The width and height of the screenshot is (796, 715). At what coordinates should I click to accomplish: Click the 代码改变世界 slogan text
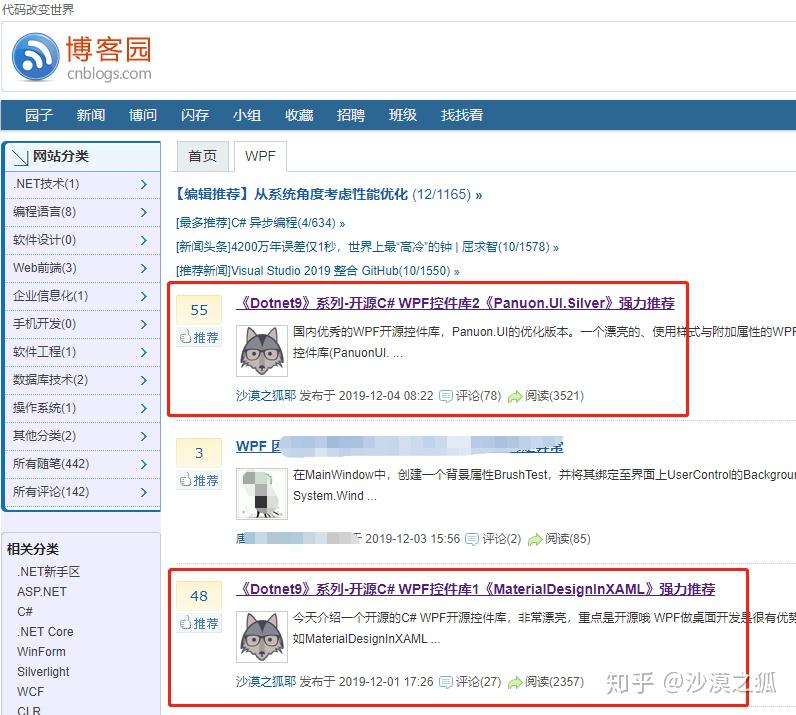tap(38, 10)
